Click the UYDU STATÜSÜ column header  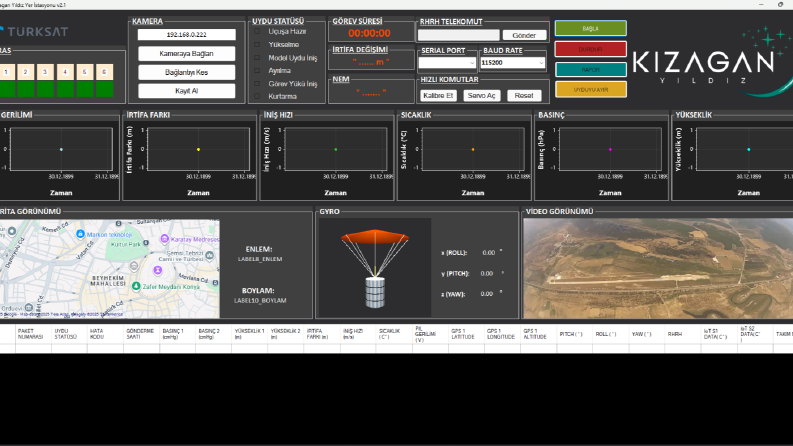tap(70, 334)
